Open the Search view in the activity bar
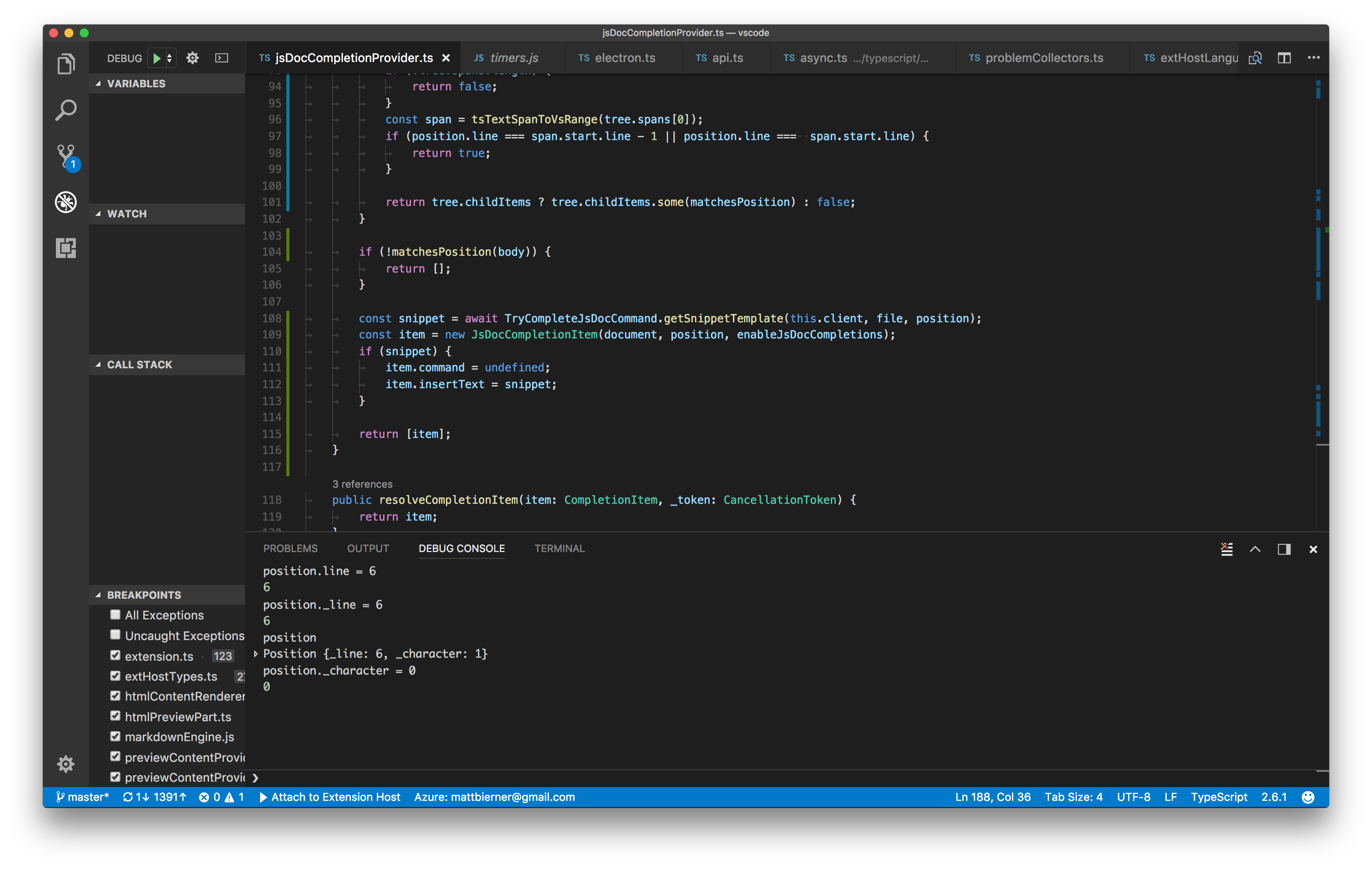 tap(65, 109)
